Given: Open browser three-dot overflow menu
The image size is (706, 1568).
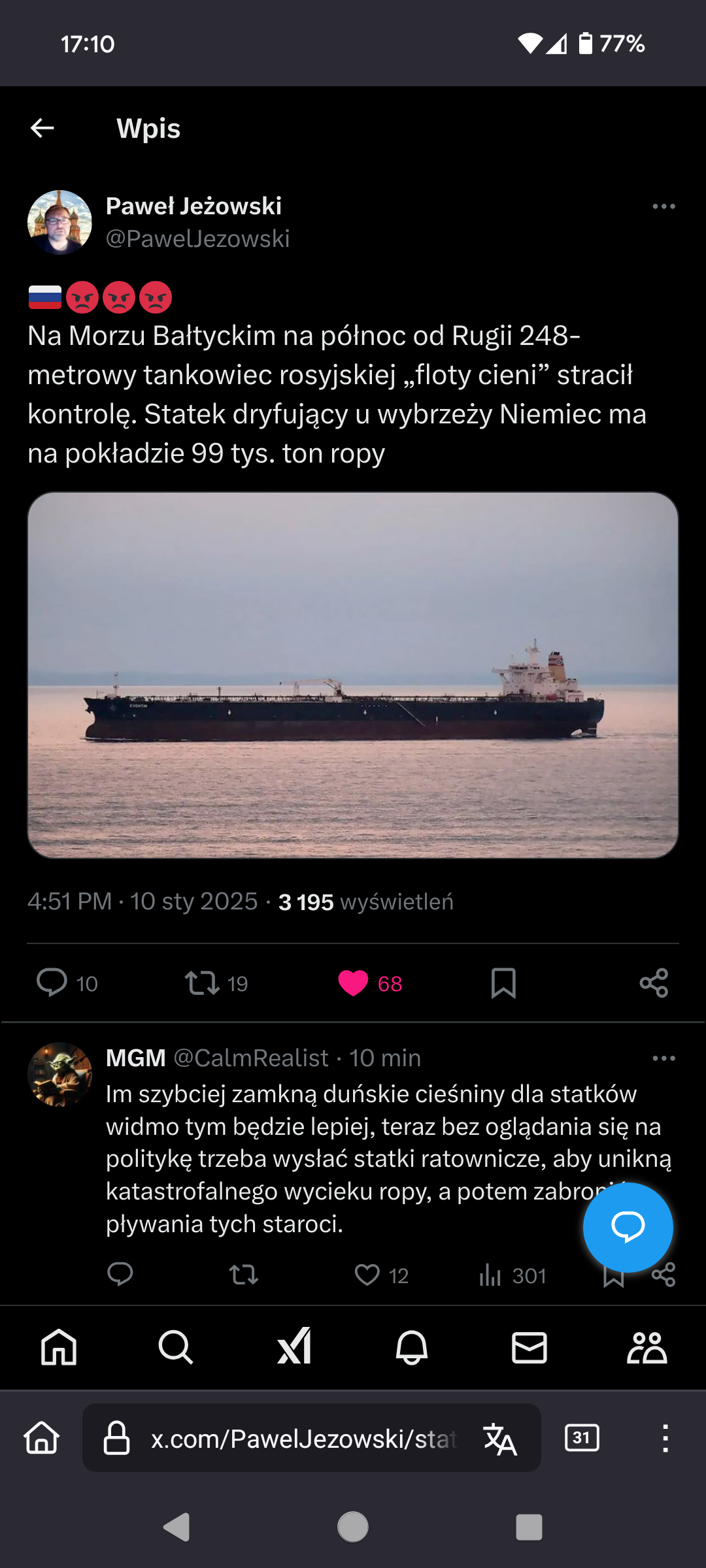Looking at the screenshot, I should [665, 1439].
